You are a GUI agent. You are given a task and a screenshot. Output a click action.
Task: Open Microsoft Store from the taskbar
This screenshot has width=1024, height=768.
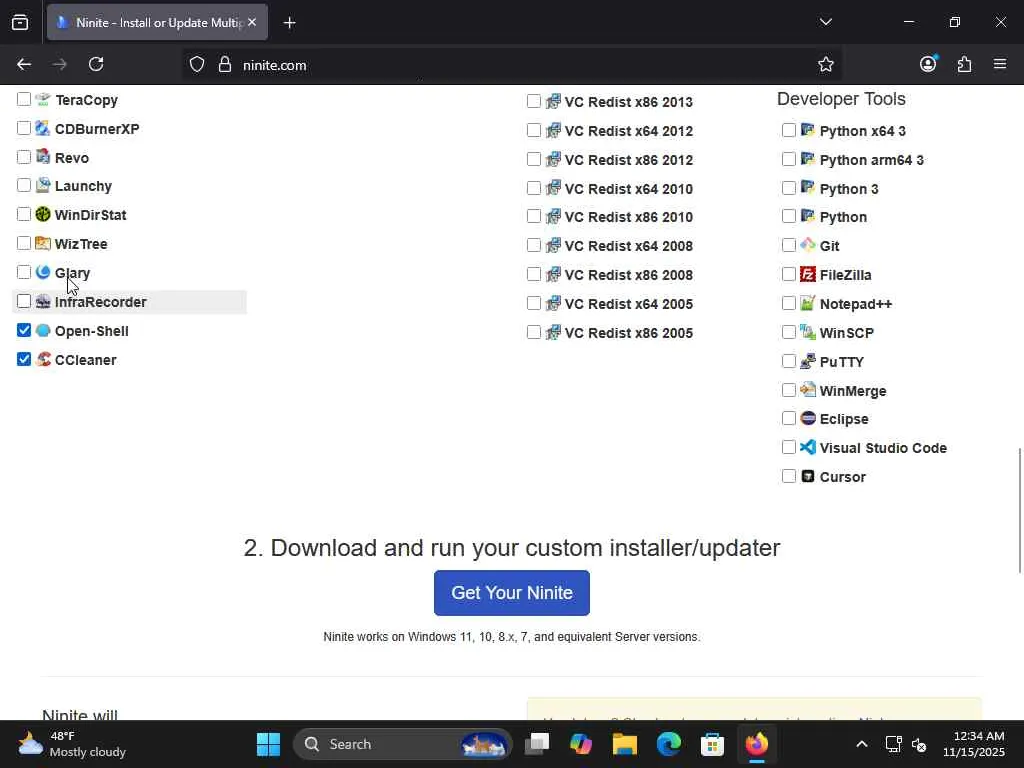coord(712,744)
